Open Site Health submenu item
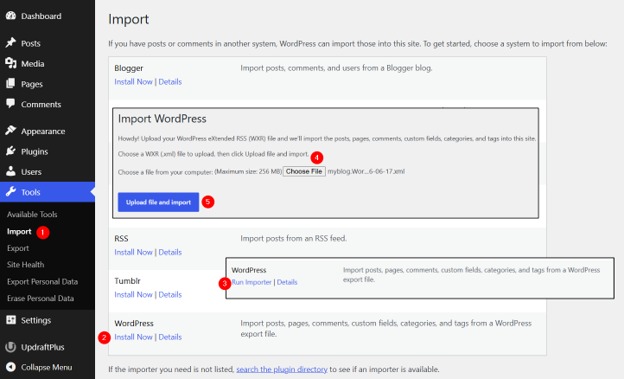 (25, 265)
